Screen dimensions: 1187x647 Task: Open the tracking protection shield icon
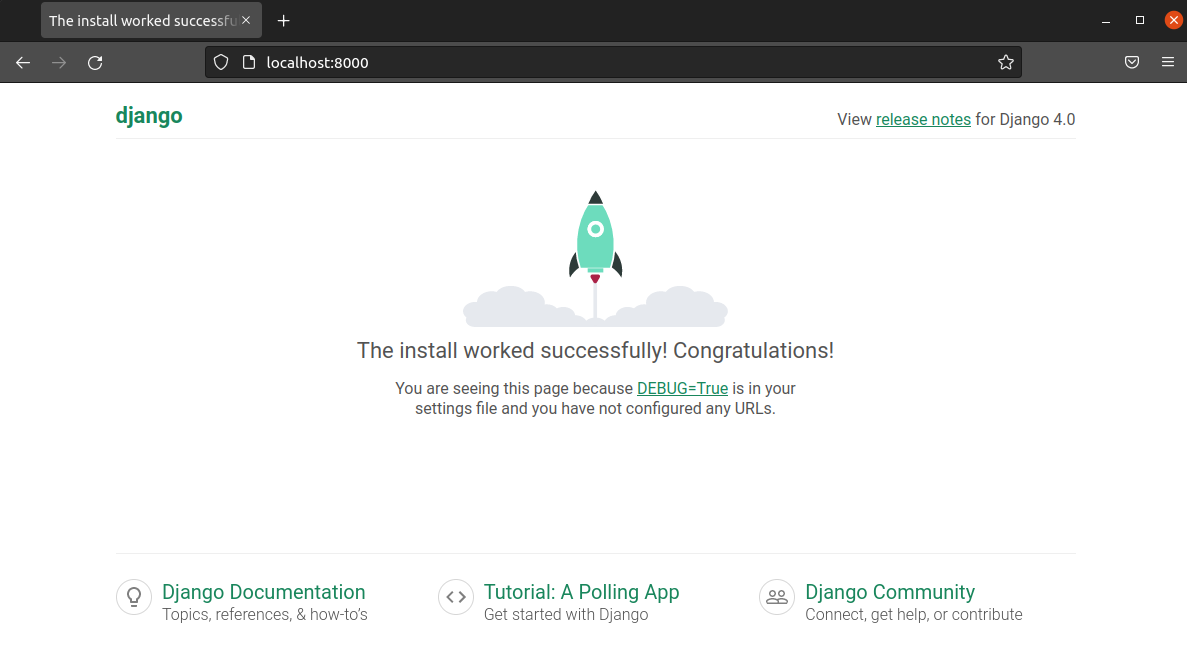point(221,63)
